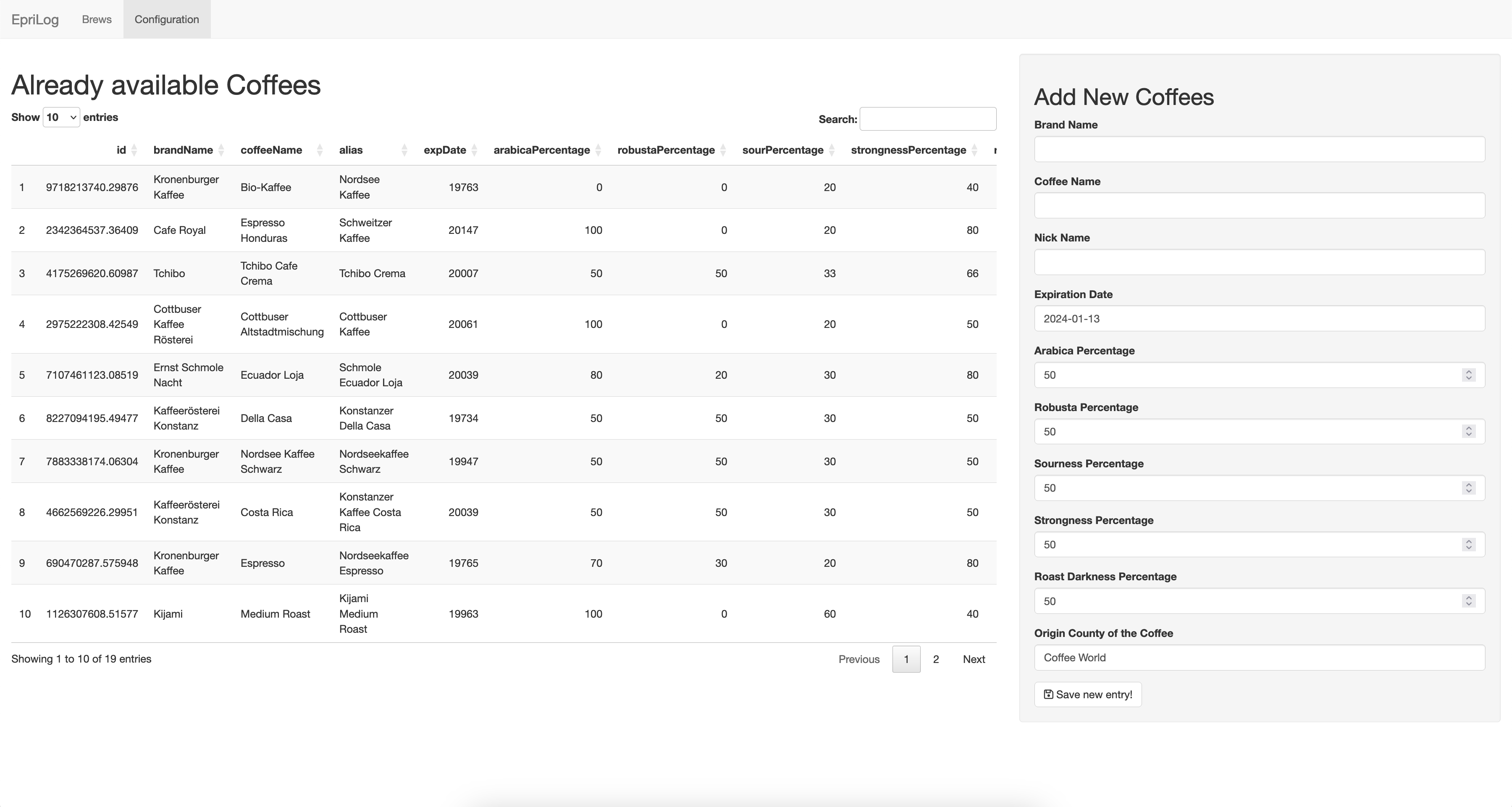Open the Show entries dropdown

click(61, 118)
